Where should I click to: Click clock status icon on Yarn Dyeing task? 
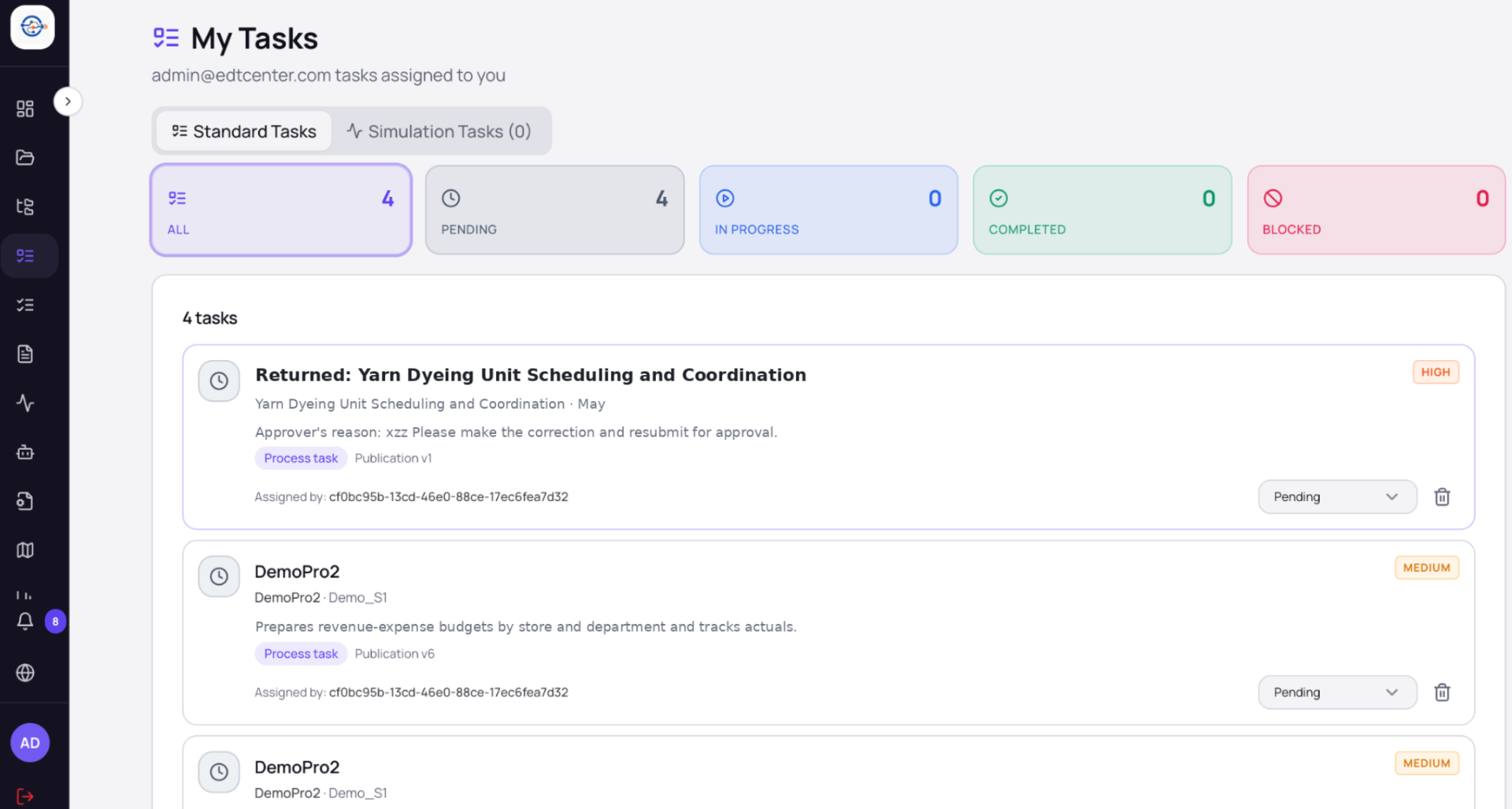point(219,381)
